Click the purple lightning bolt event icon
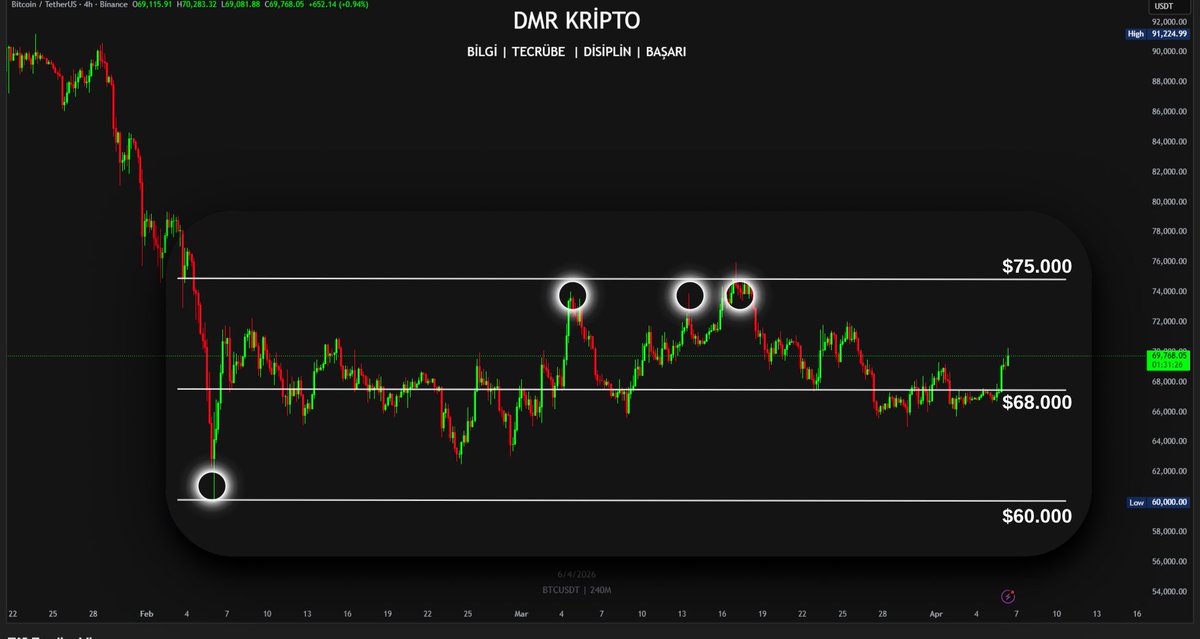 [1009, 595]
